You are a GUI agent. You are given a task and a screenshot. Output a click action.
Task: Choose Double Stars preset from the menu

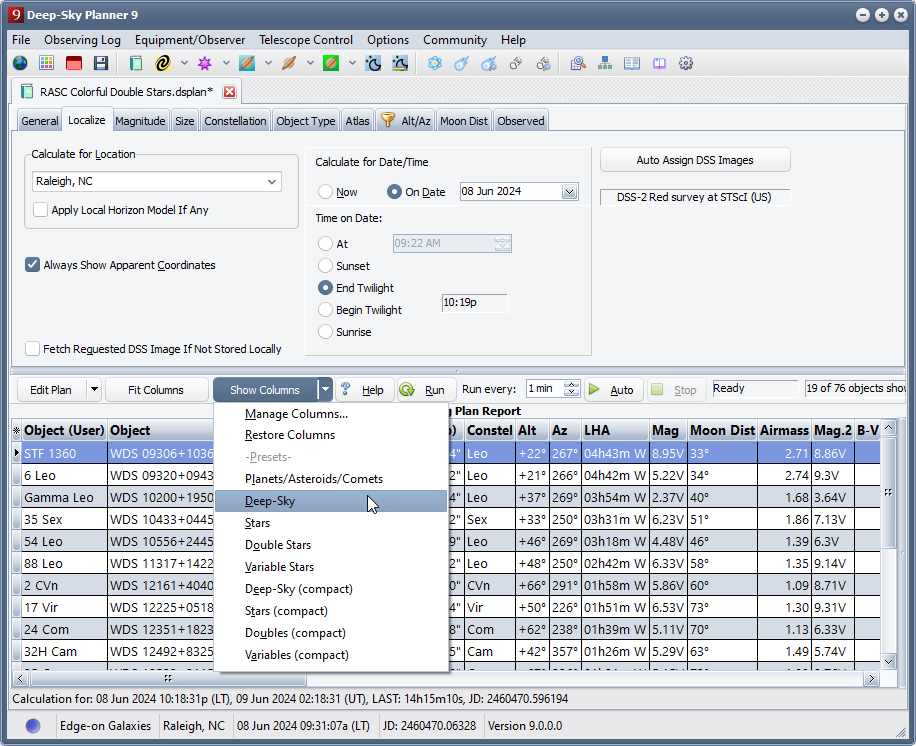pos(278,545)
